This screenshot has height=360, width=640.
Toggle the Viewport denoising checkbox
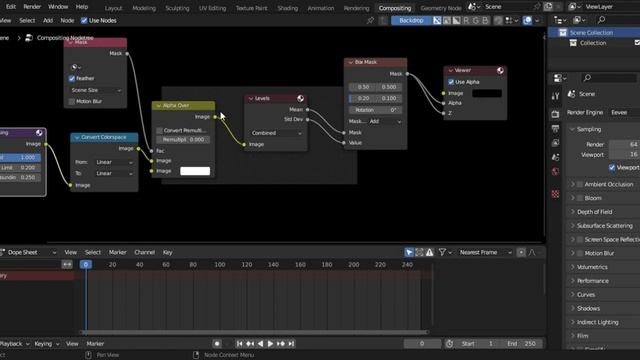[x=612, y=167]
